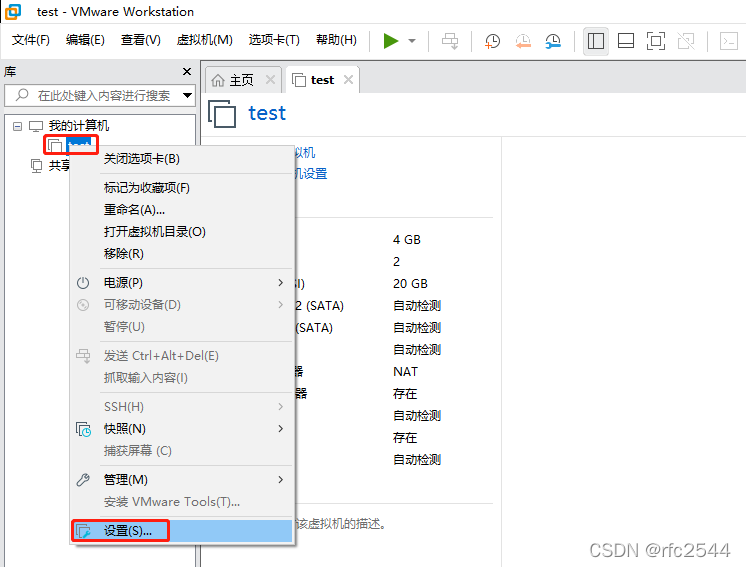Click the 4 GB memory value
This screenshot has width=746, height=567.
[407, 240]
